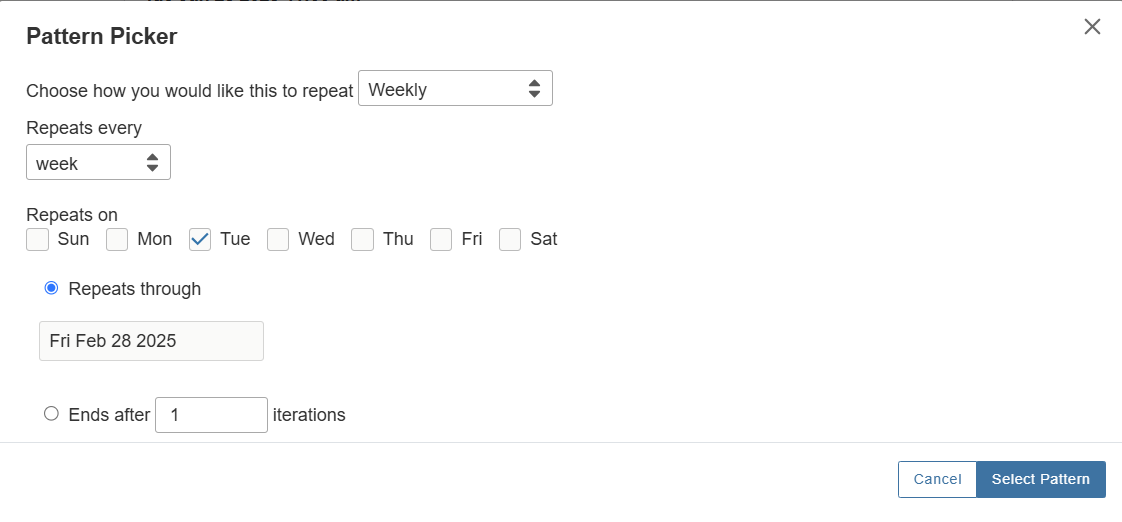The height and width of the screenshot is (522, 1122).
Task: Enable the Sat checkbox
Action: click(510, 240)
